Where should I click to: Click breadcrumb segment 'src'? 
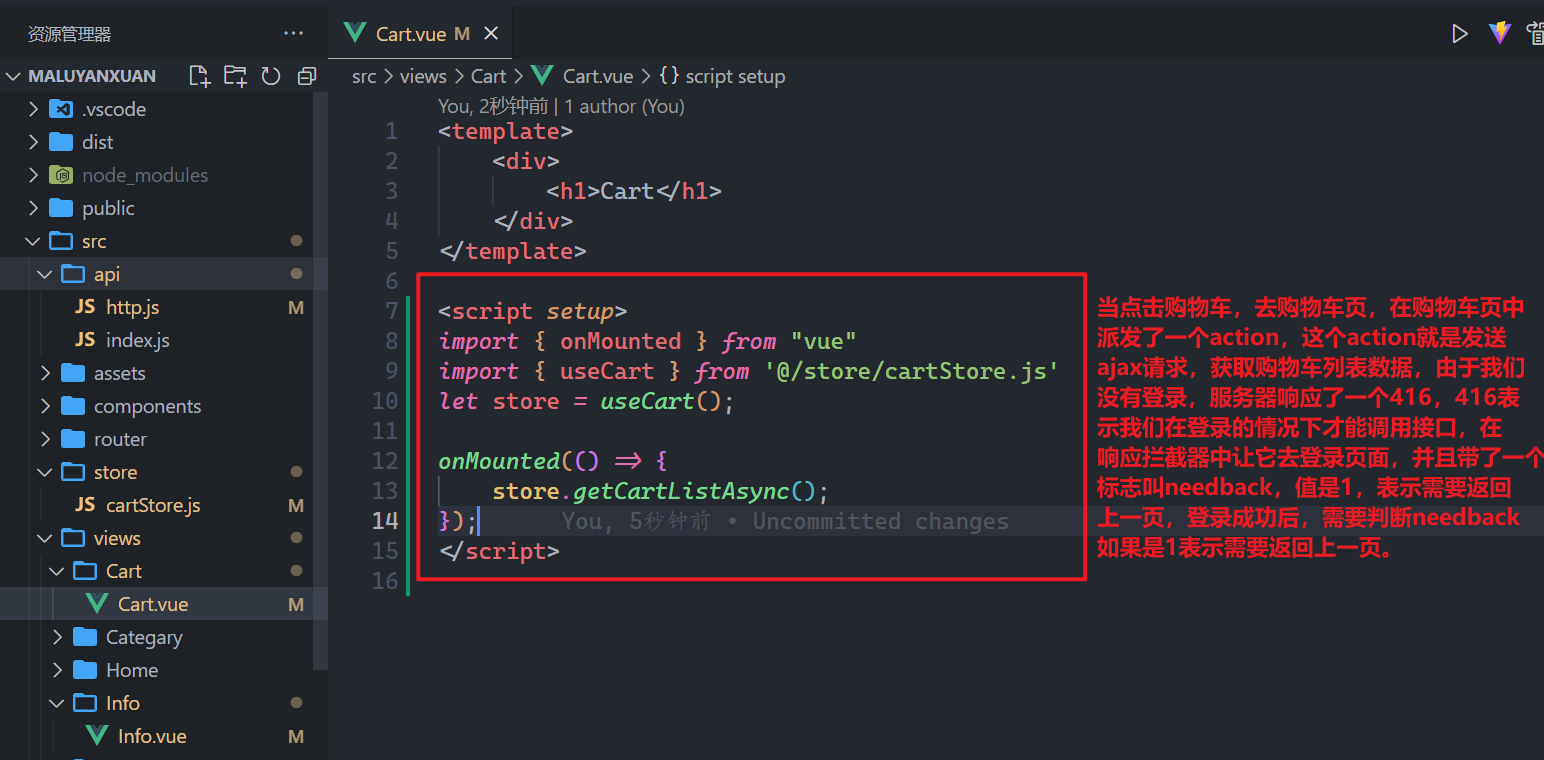pos(364,76)
